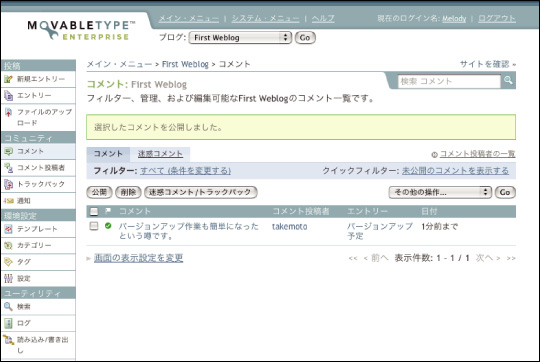The height and width of the screenshot is (362, 540).
Task: Click the 未公開のコメントを表示する quick filter link
Action: [455, 170]
